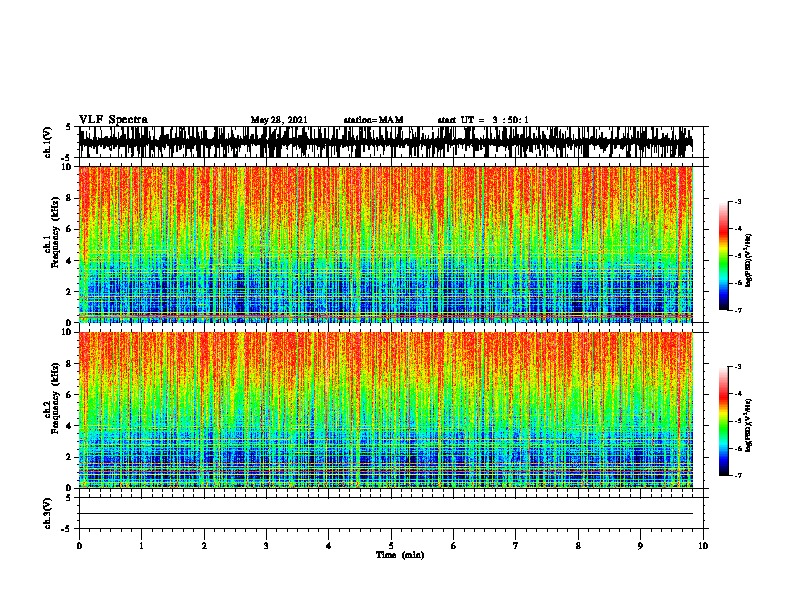Click the Time (min) axis title
This screenshot has height=612, width=792.
400,555
